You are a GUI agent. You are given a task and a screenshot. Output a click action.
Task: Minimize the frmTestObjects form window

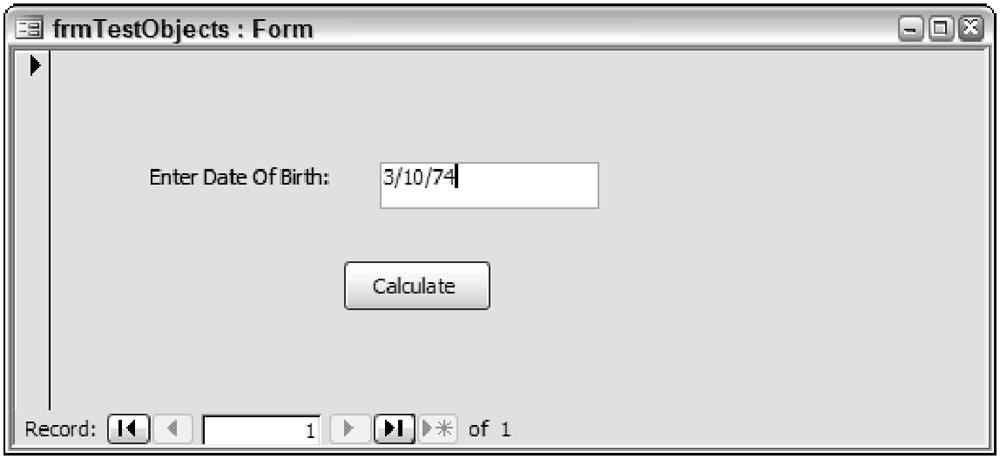(912, 30)
